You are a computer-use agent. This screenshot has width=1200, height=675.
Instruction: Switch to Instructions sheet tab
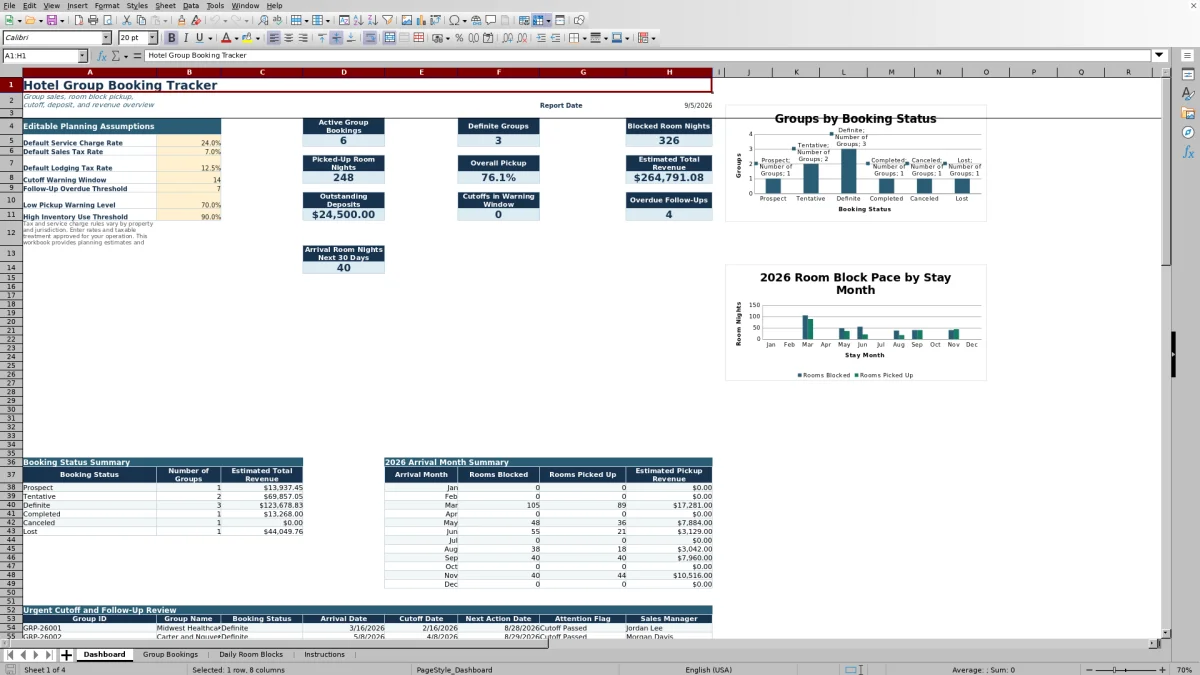point(324,655)
